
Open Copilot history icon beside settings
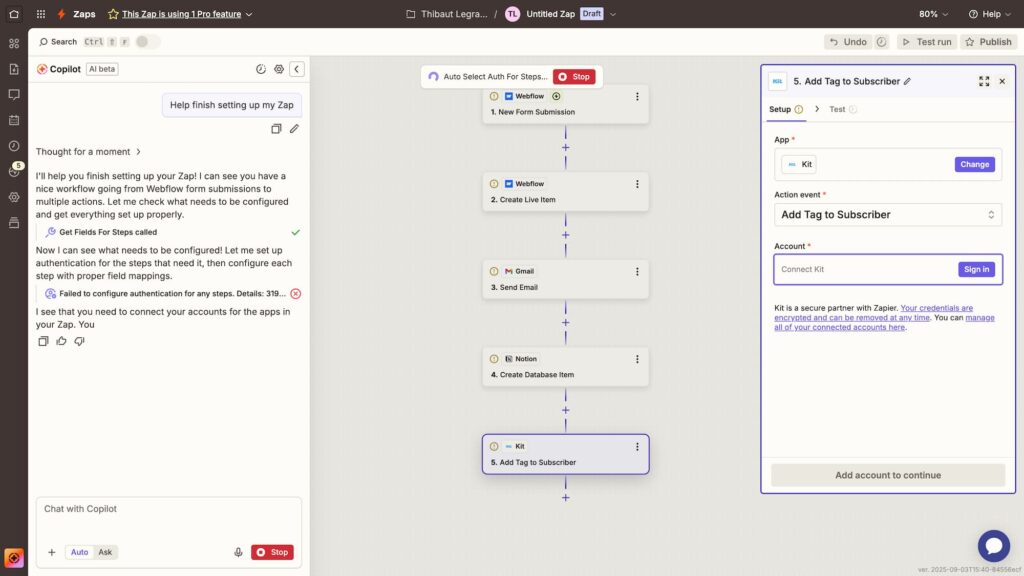(x=261, y=69)
